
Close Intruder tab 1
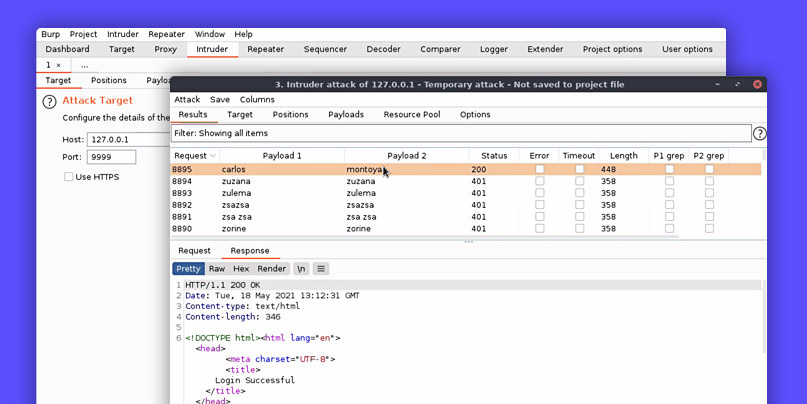(59, 65)
